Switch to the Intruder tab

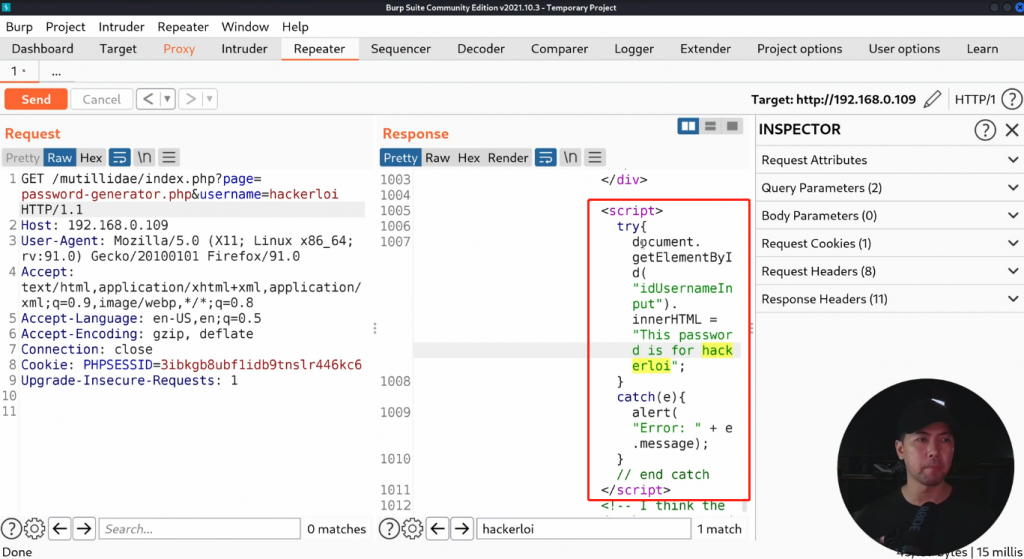pos(244,49)
